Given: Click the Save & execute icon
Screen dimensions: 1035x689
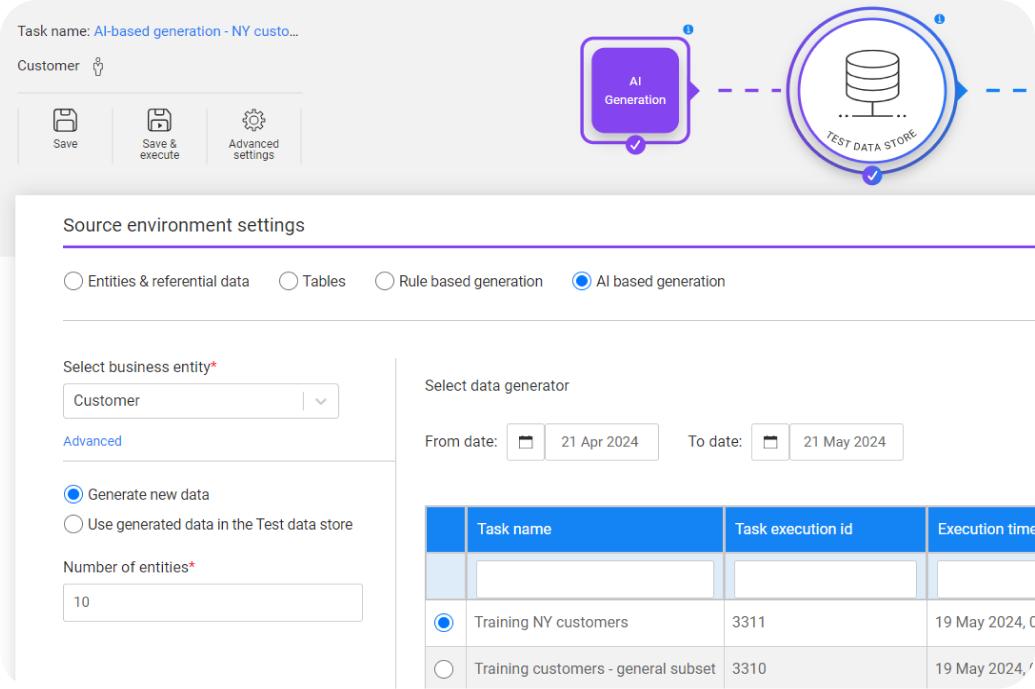Looking at the screenshot, I should [159, 121].
